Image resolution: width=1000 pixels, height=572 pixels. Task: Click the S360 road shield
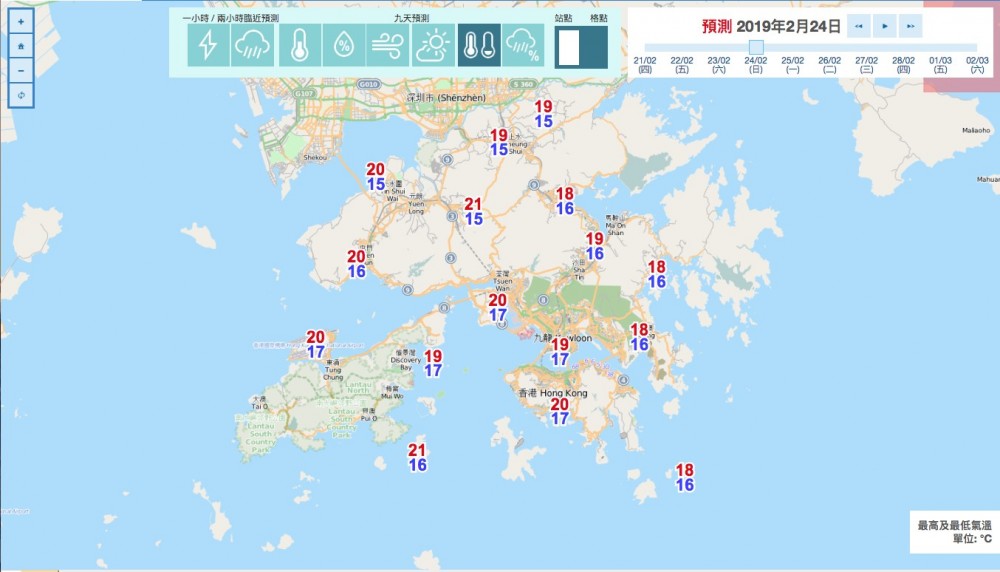522,84
